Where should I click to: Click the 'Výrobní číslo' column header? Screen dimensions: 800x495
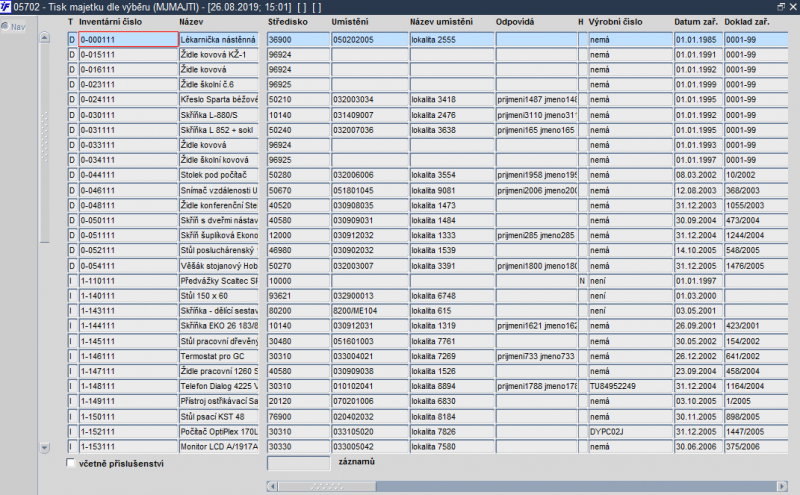click(x=615, y=22)
